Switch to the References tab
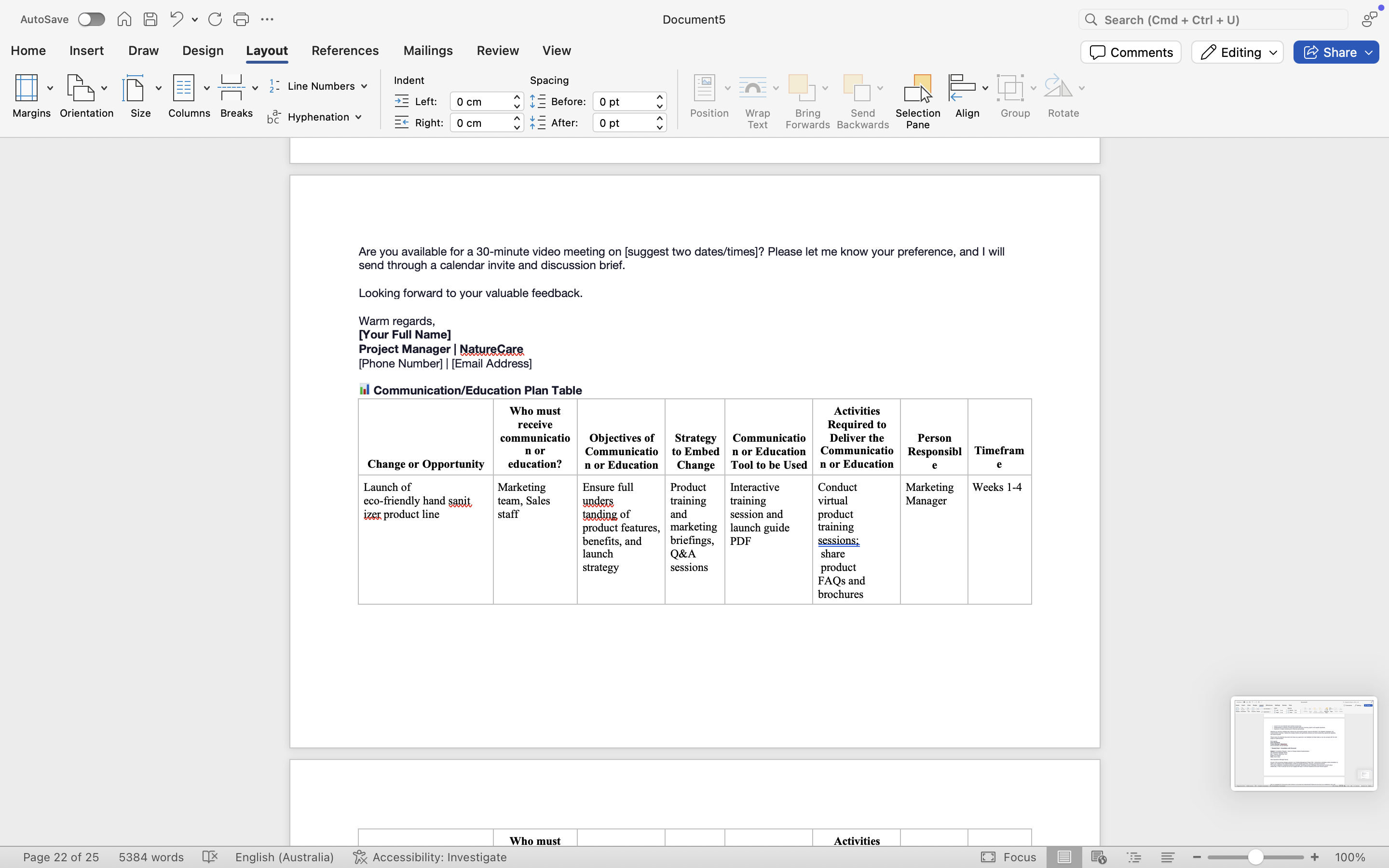The width and height of the screenshot is (1389, 868). click(345, 51)
